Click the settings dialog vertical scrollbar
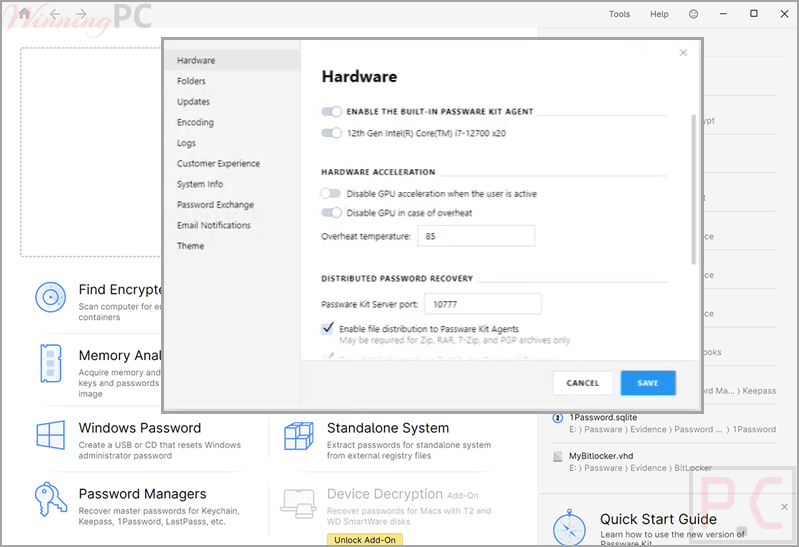The image size is (799, 547). [x=693, y=189]
